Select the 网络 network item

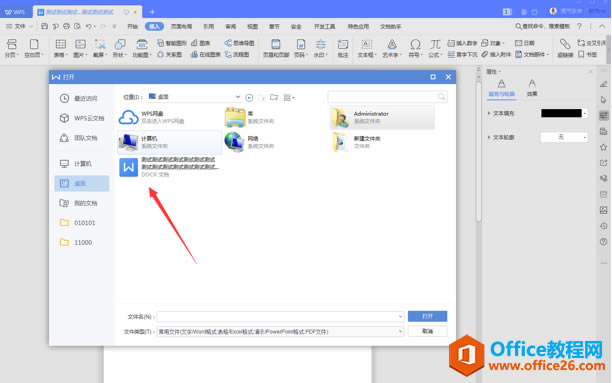click(276, 142)
